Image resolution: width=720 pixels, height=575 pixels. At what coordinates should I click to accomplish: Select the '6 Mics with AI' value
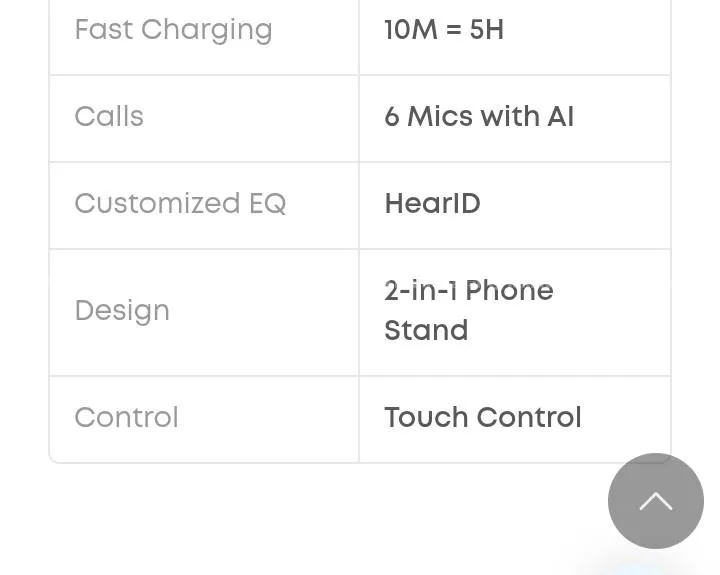479,117
